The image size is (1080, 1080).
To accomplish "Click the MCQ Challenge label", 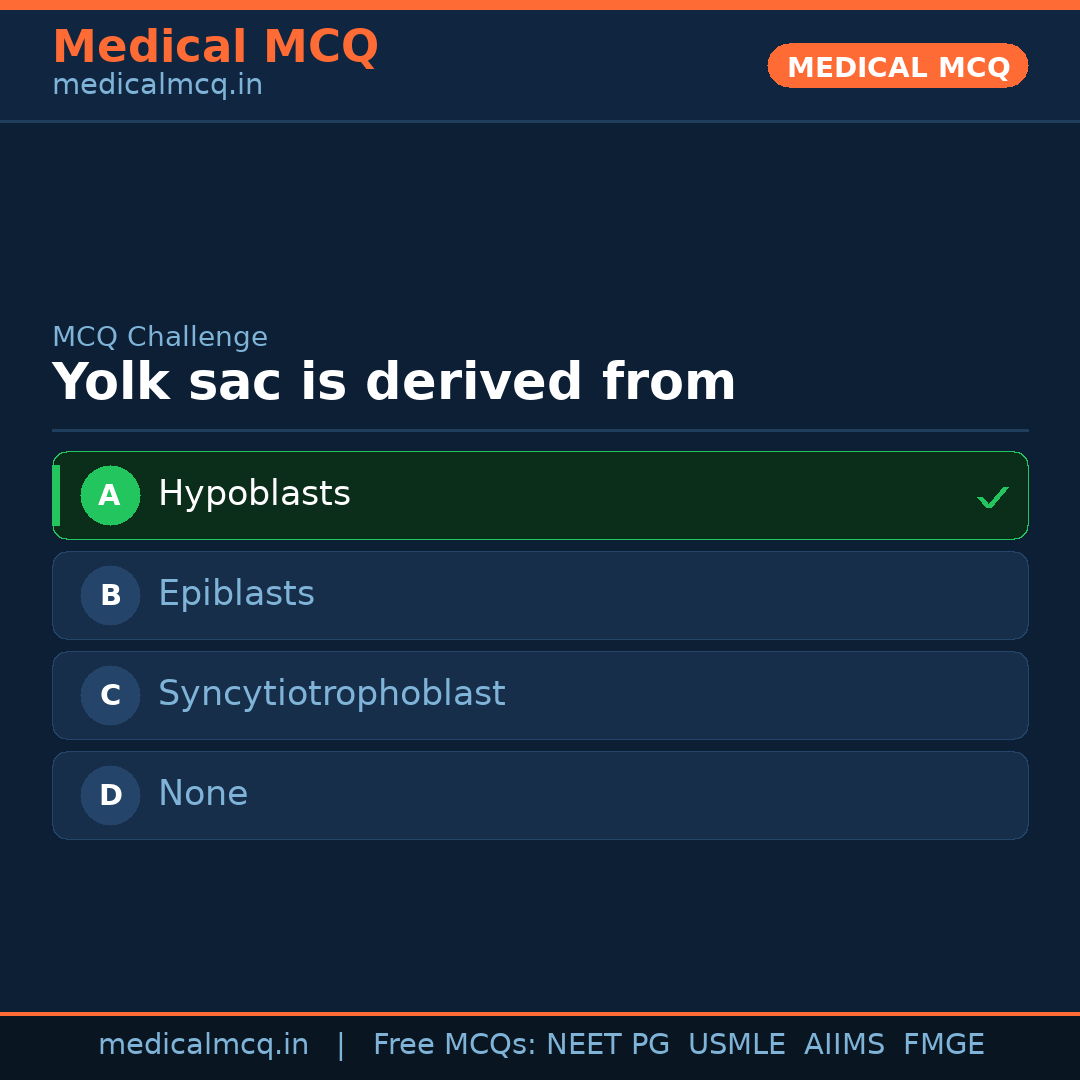I will tap(160, 336).
